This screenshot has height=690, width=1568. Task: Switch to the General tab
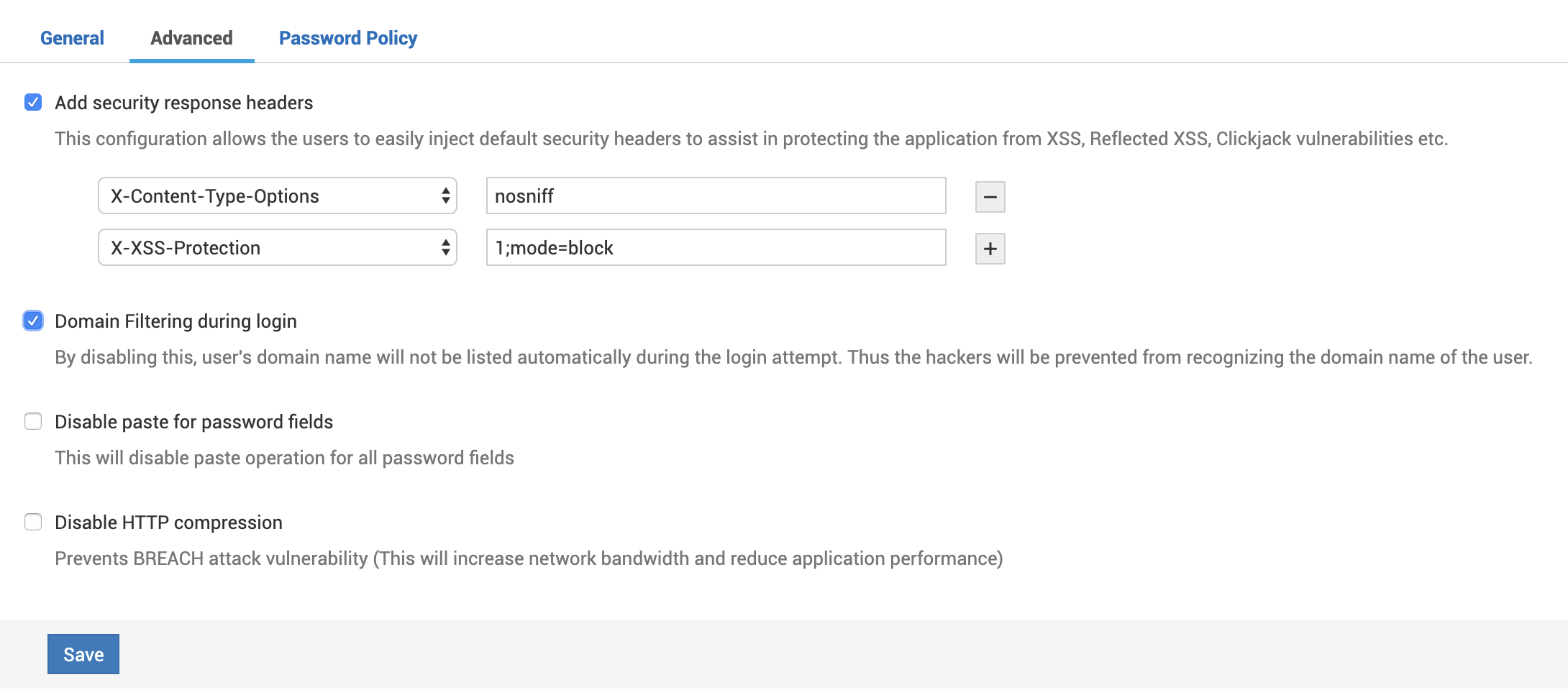pos(72,38)
